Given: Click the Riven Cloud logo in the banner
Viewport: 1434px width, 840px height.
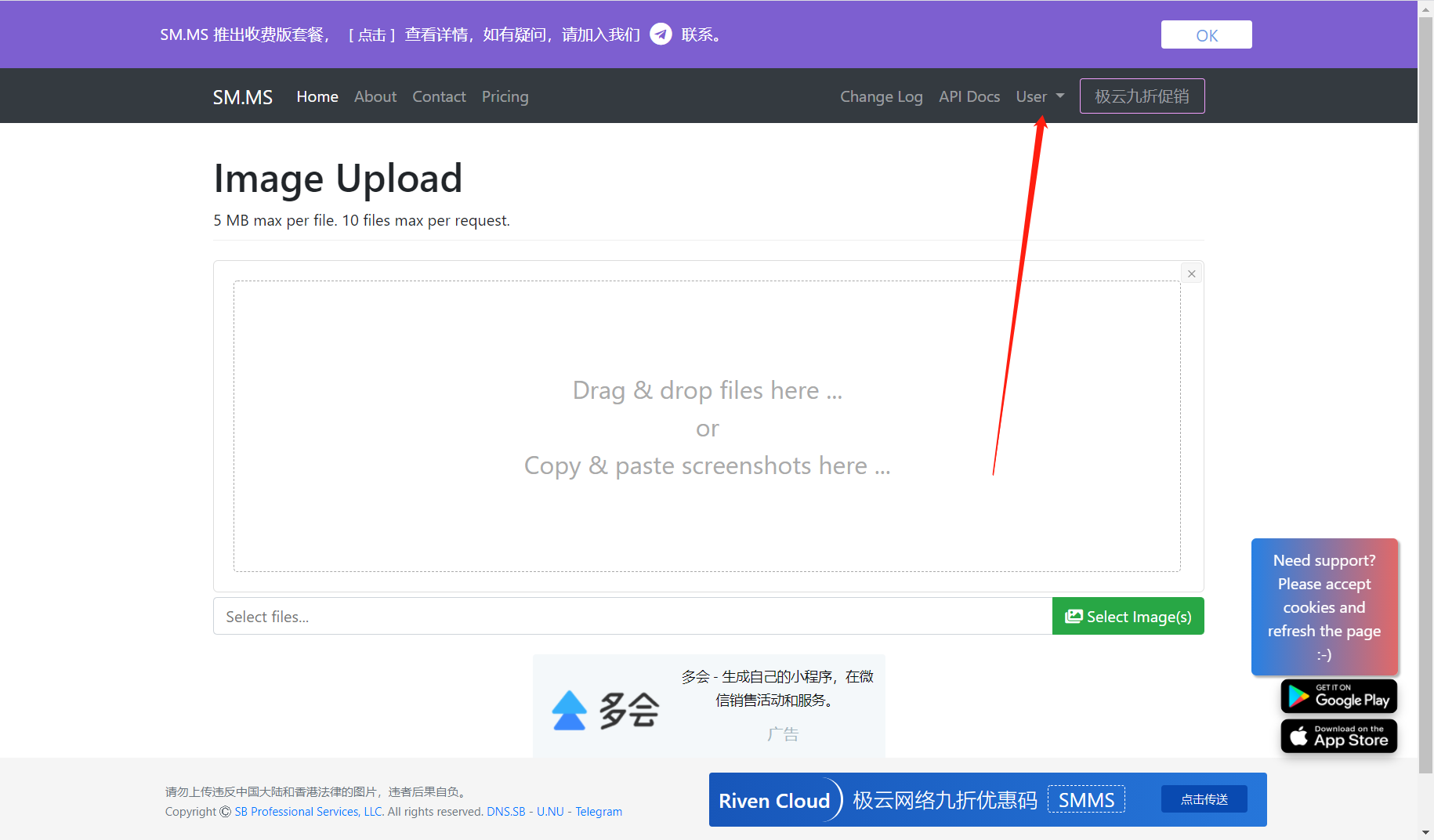Looking at the screenshot, I should click(775, 800).
